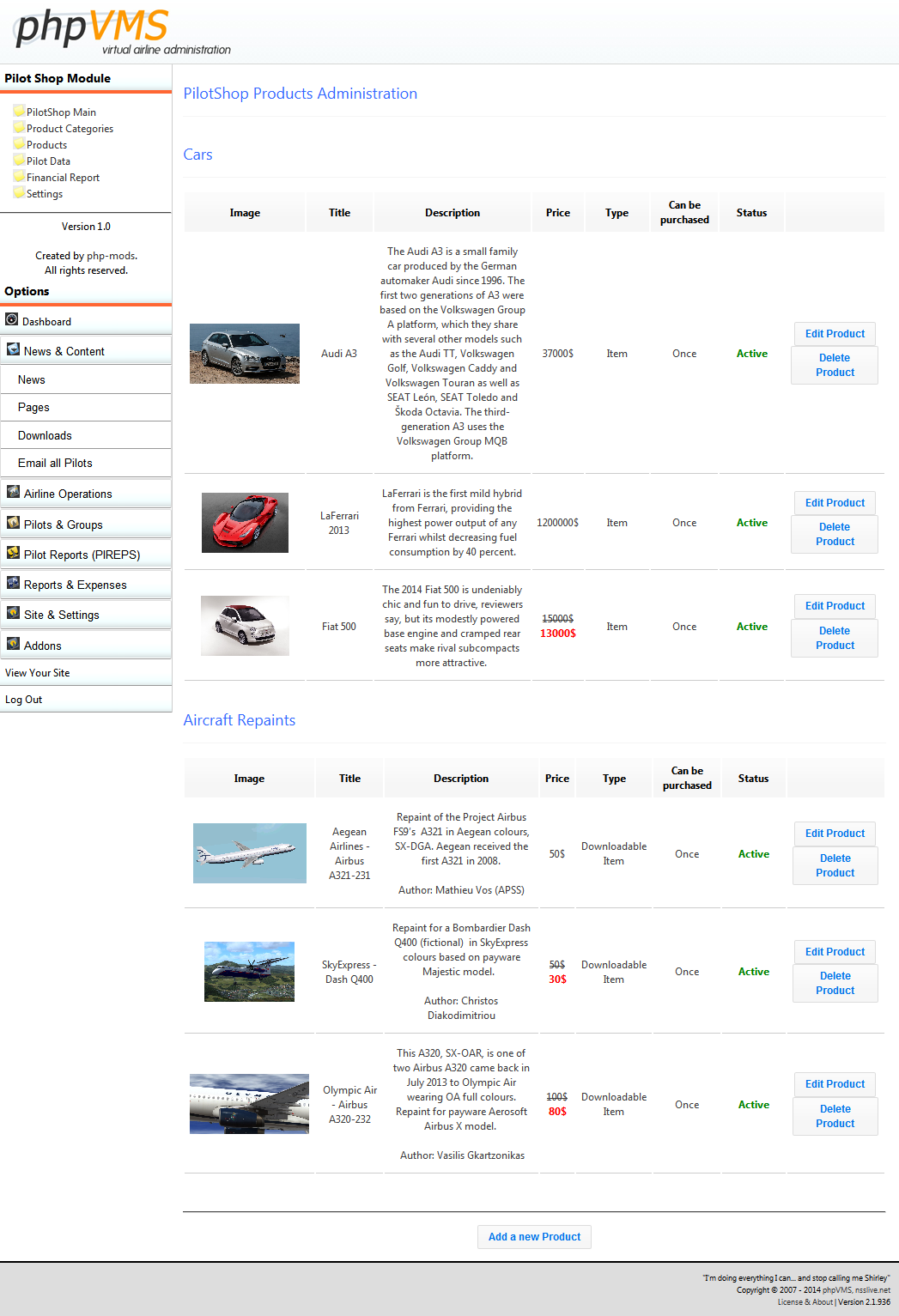Edit the Aegean Airlines A321 repaint
This screenshot has width=899, height=1316.
(x=835, y=834)
